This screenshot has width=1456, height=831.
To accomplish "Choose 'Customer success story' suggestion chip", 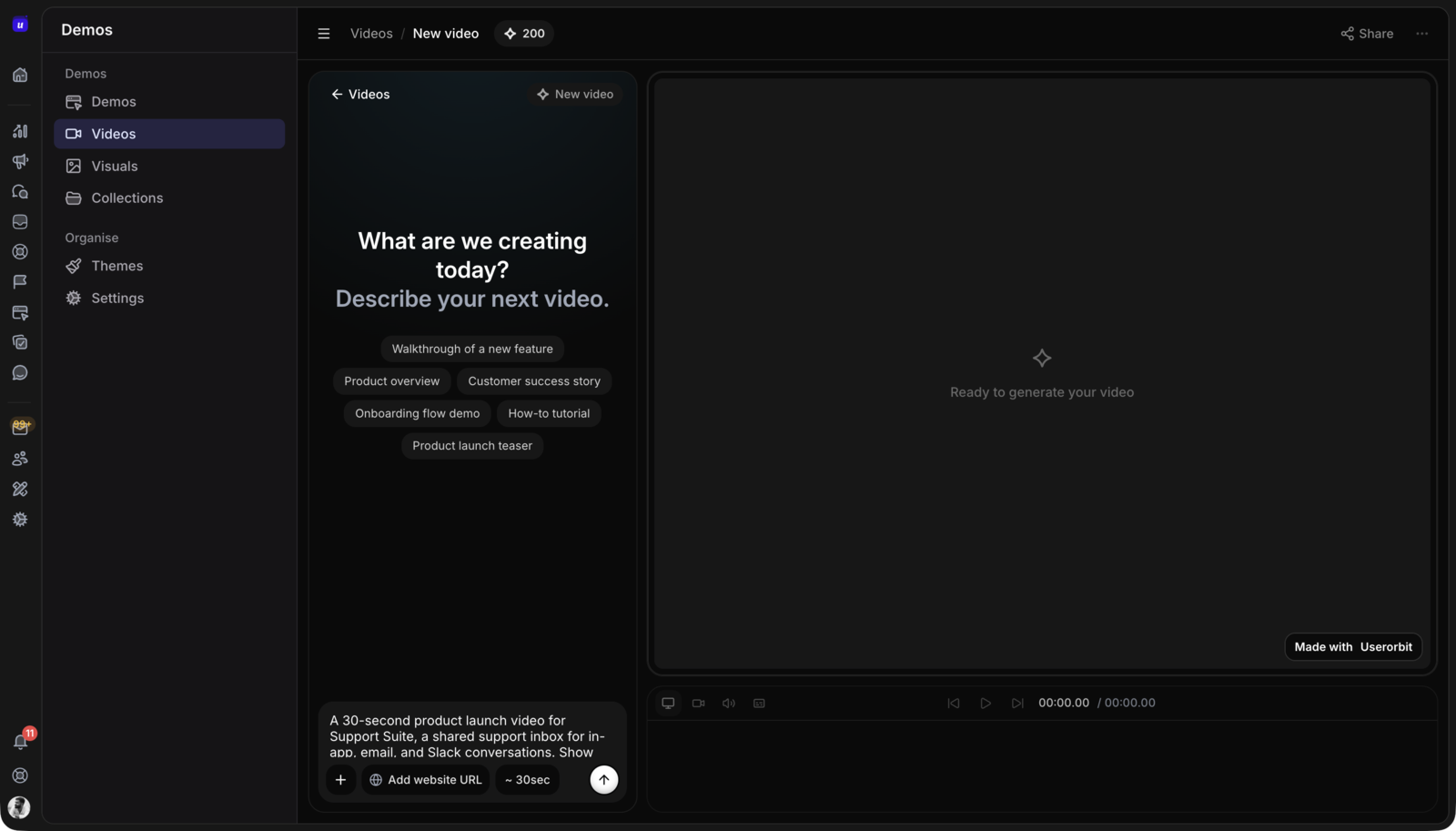I will pyautogui.click(x=534, y=381).
